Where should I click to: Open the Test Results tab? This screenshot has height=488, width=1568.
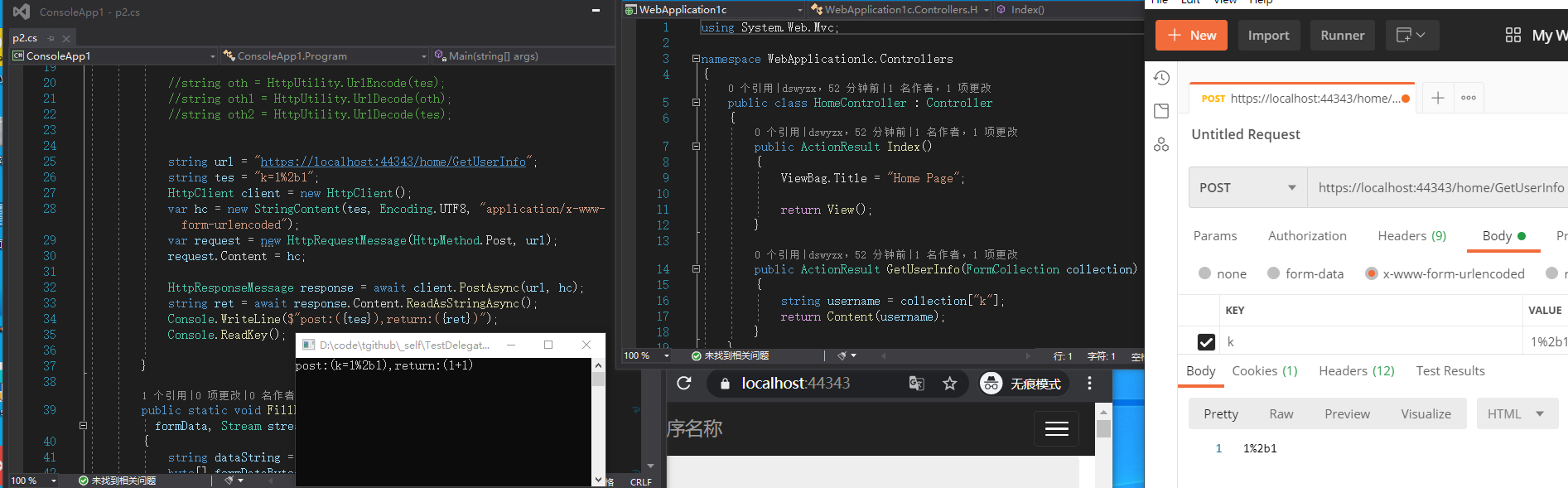click(1450, 371)
